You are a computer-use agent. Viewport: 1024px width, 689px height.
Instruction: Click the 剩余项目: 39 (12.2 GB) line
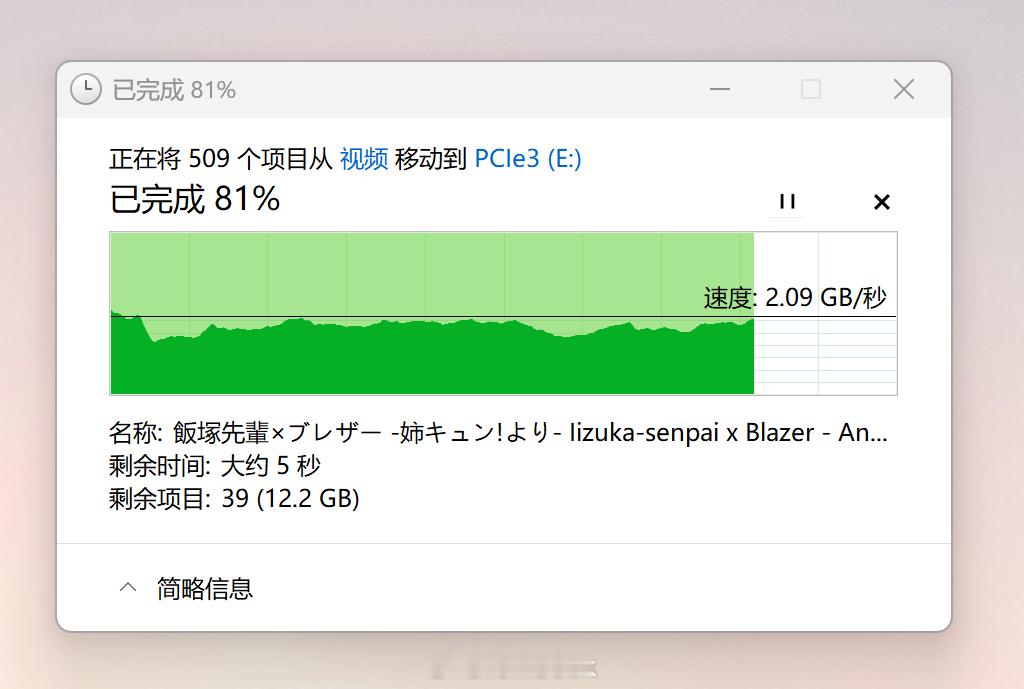234,497
